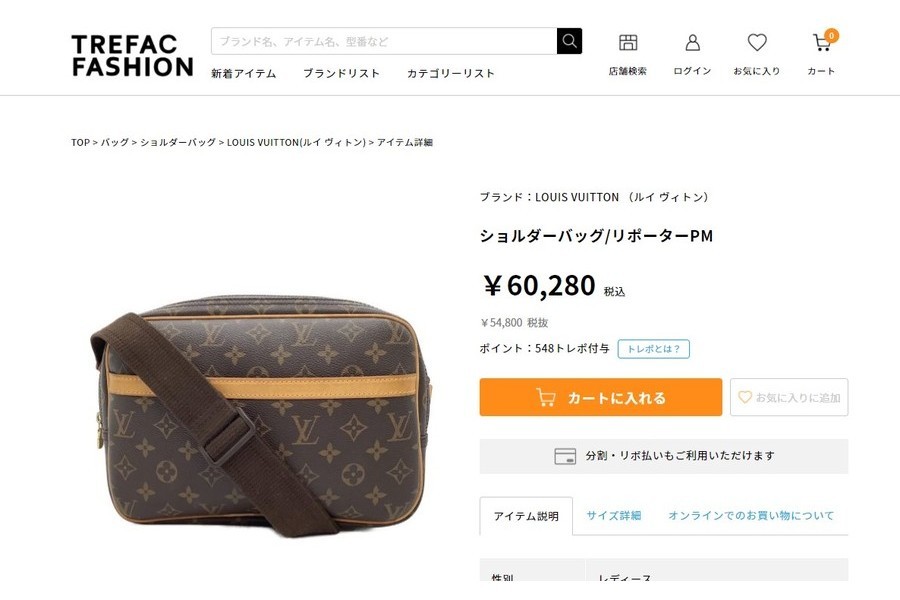The width and height of the screenshot is (900, 600).
Task: Click トレポとは？ info button
Action: tap(653, 349)
